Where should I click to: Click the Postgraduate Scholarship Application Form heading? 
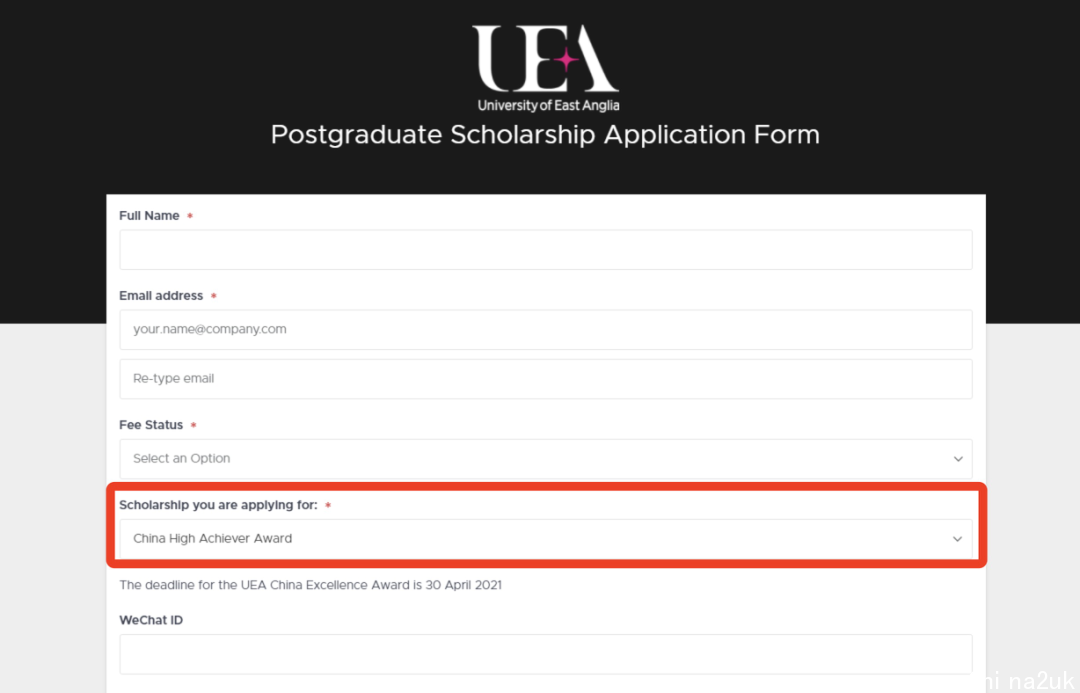pyautogui.click(x=545, y=135)
